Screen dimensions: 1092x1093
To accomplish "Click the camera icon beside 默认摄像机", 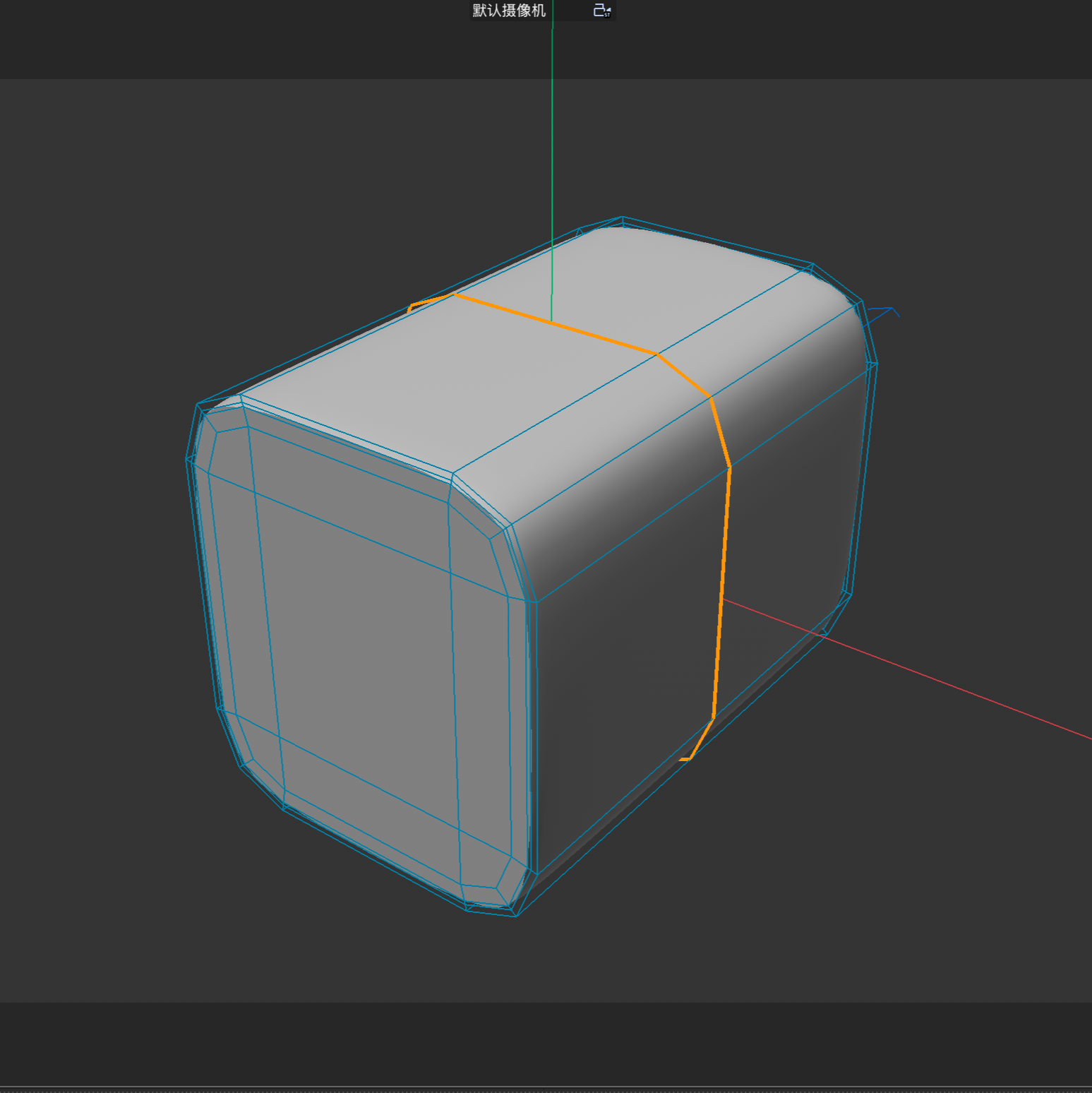I will tap(601, 11).
